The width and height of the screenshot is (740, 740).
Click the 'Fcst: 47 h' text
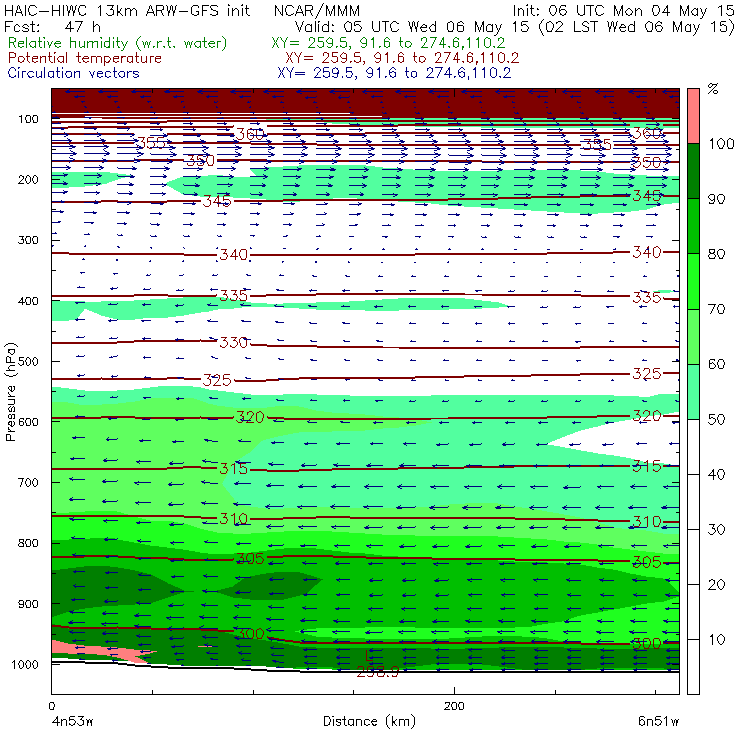click(52, 26)
